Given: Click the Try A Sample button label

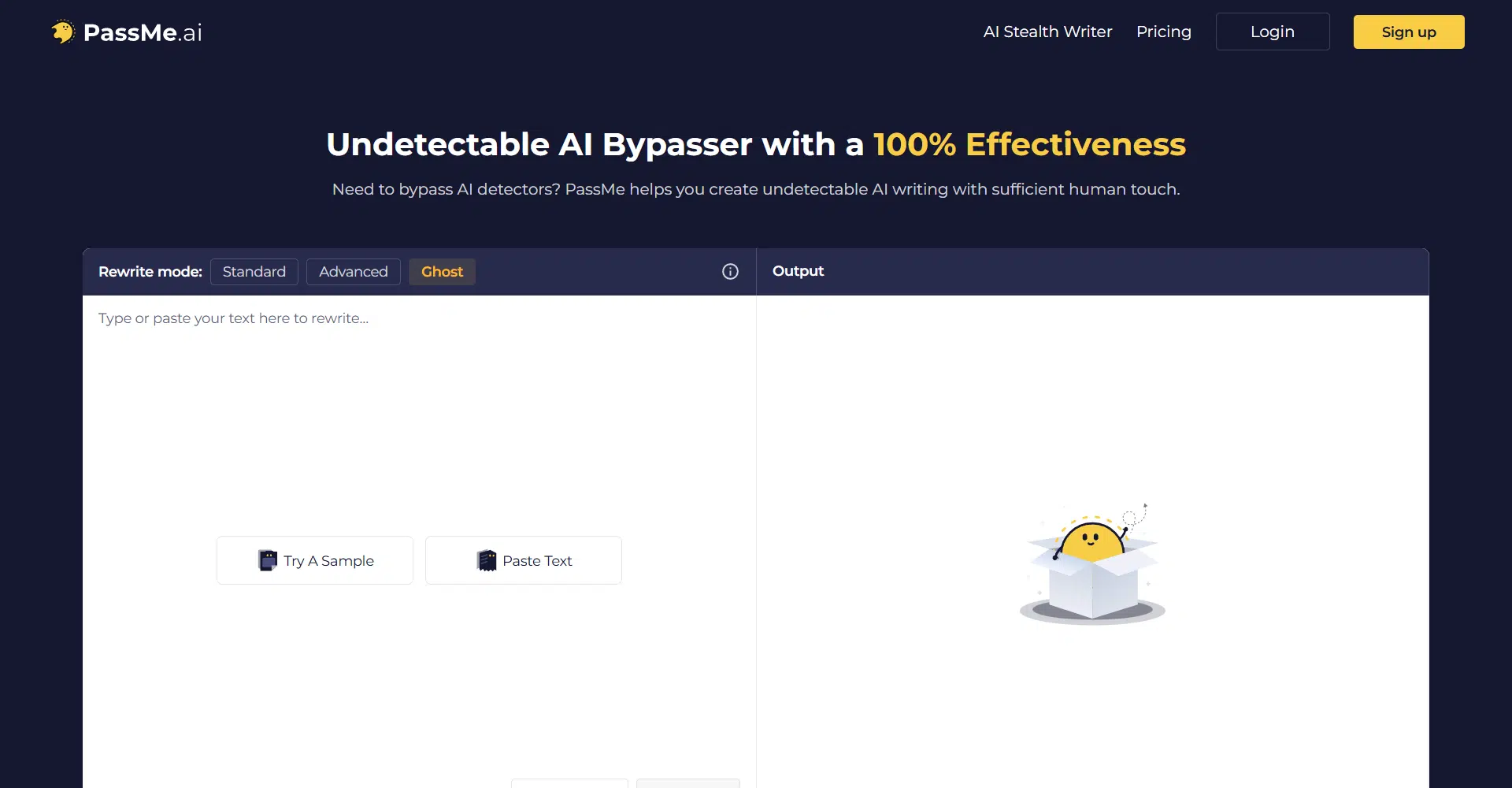Looking at the screenshot, I should click(328, 561).
